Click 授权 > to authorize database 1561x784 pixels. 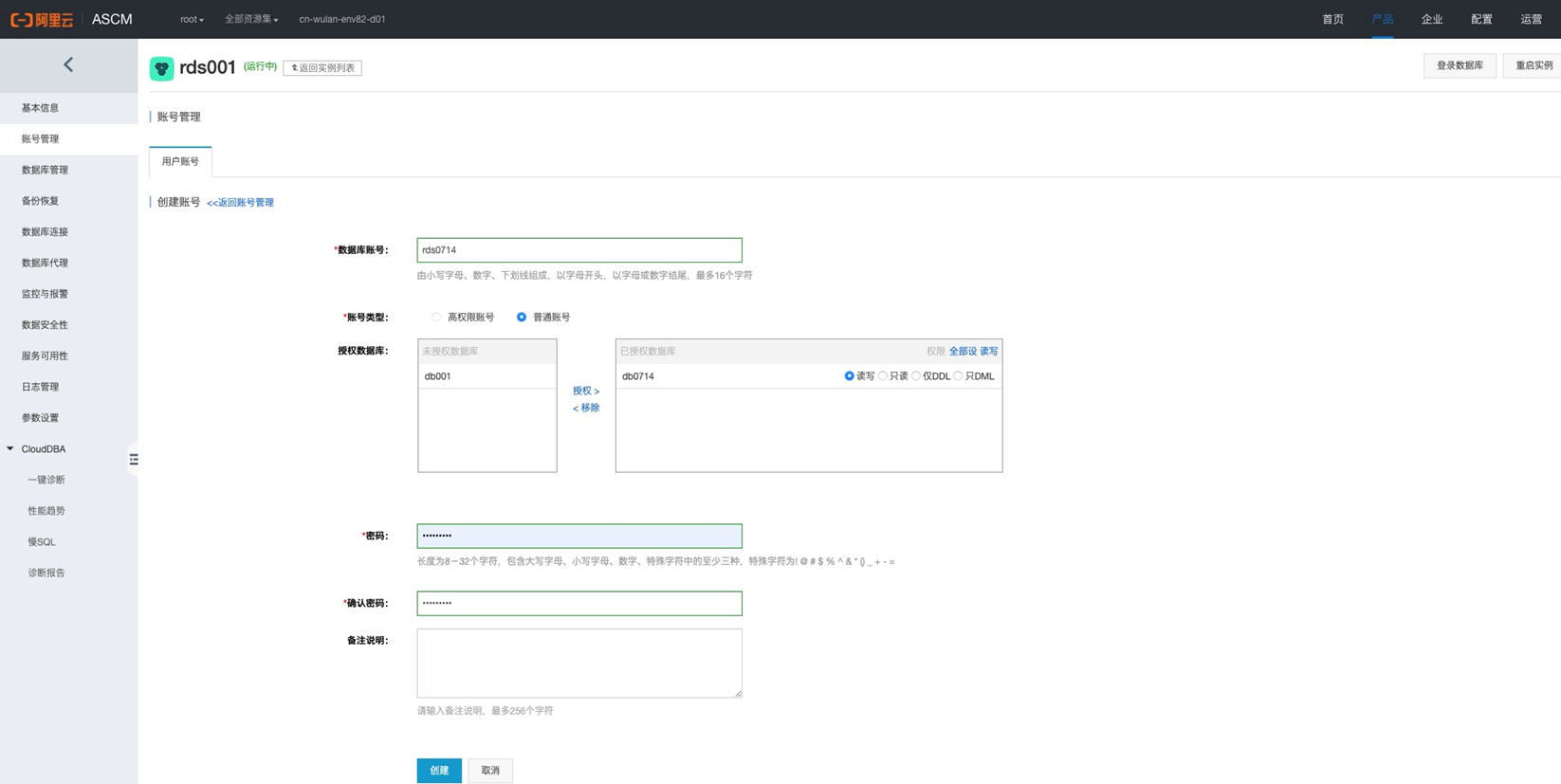coord(586,391)
